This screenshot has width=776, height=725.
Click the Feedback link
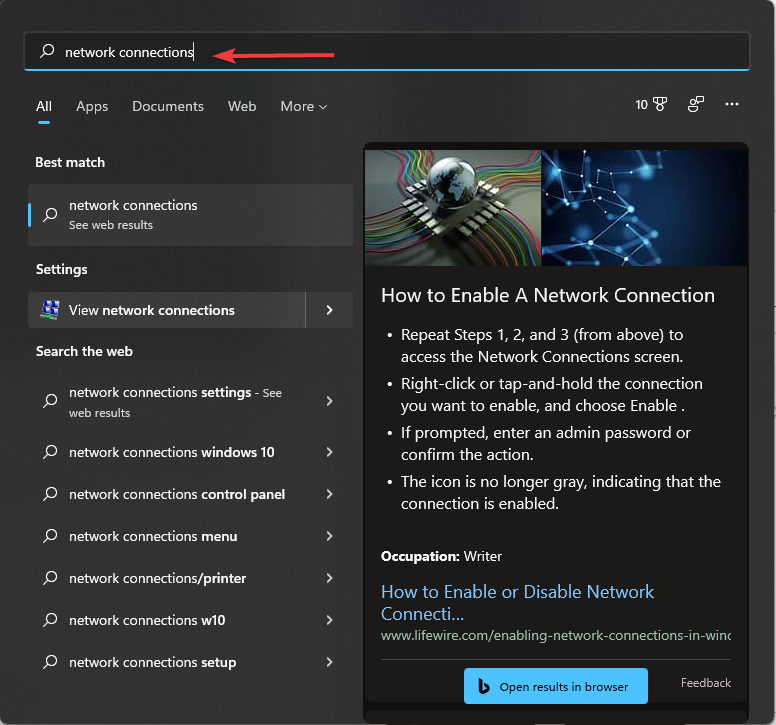point(705,683)
